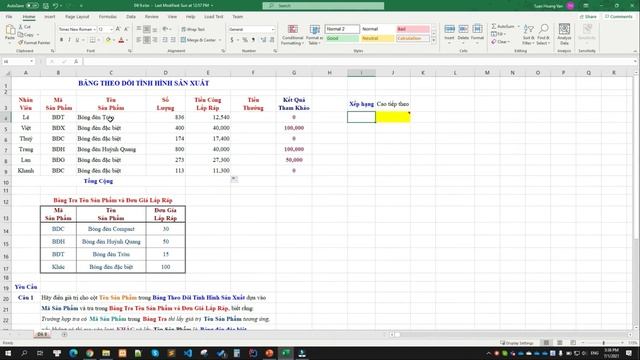Screen dimensions: 640x360
Task: Click the Save icon in title bar
Action: coord(46,6)
